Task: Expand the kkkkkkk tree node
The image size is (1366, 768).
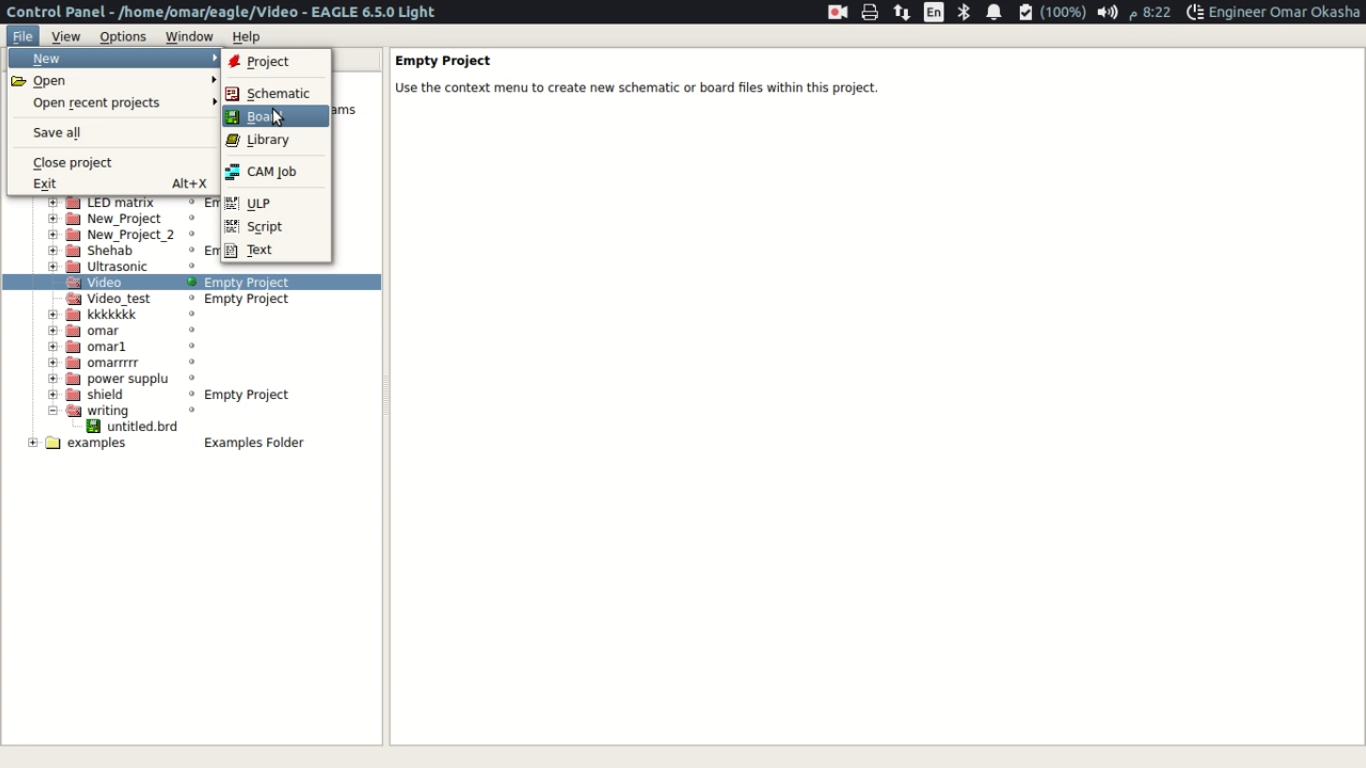Action: point(53,315)
